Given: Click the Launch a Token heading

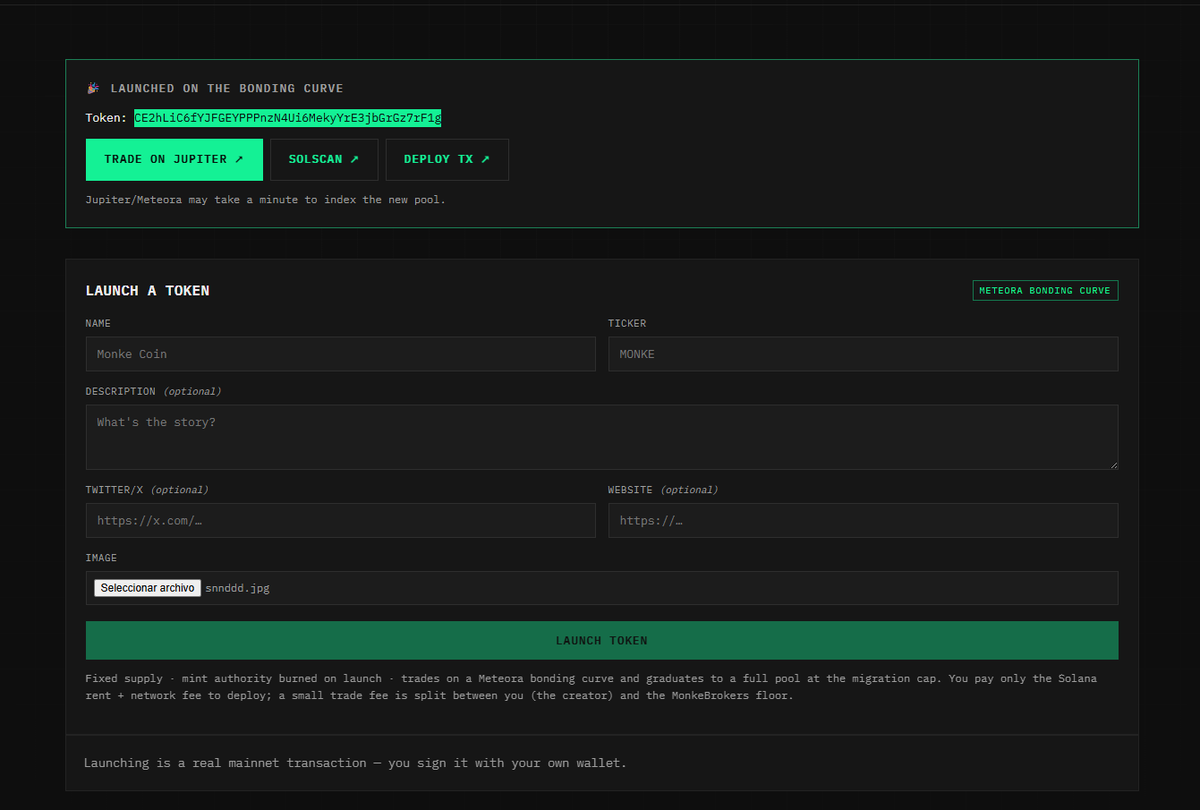Looking at the screenshot, I should (x=148, y=291).
